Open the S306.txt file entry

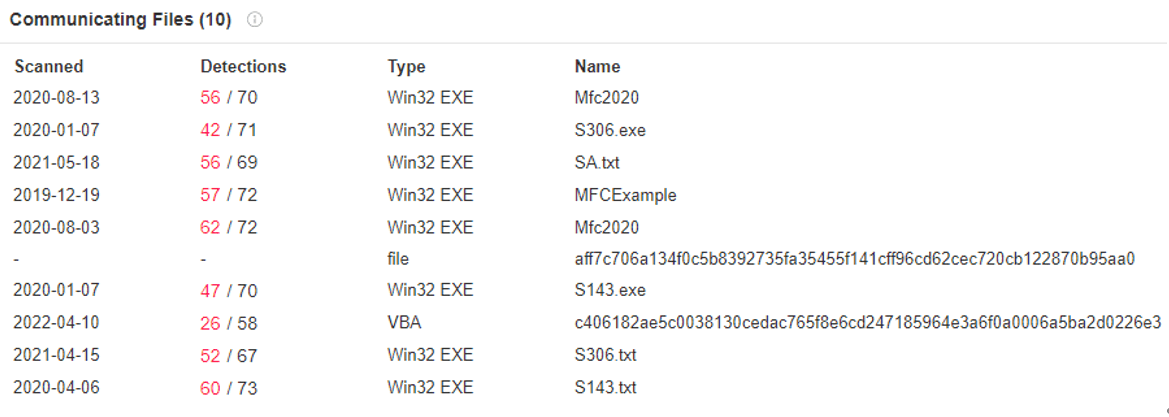pyautogui.click(x=605, y=355)
